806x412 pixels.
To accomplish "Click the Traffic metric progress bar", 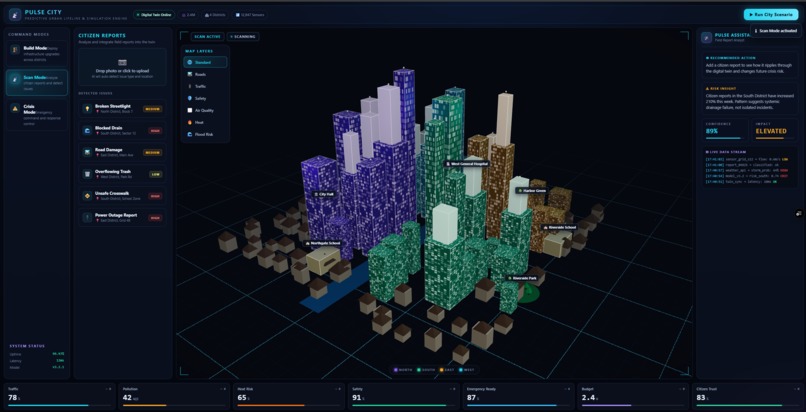I will coord(59,405).
